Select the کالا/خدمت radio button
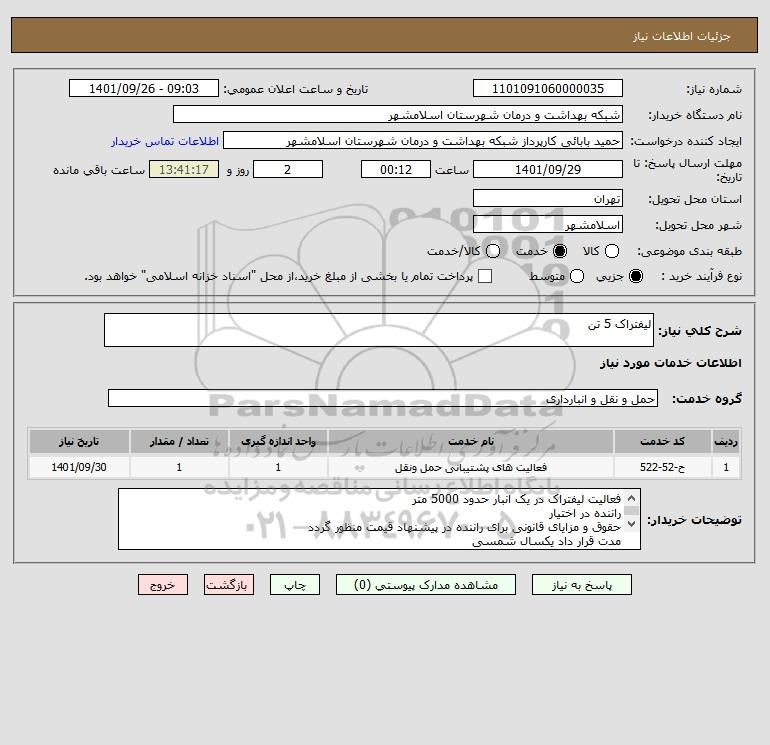This screenshot has height=745, width=770. [x=493, y=251]
